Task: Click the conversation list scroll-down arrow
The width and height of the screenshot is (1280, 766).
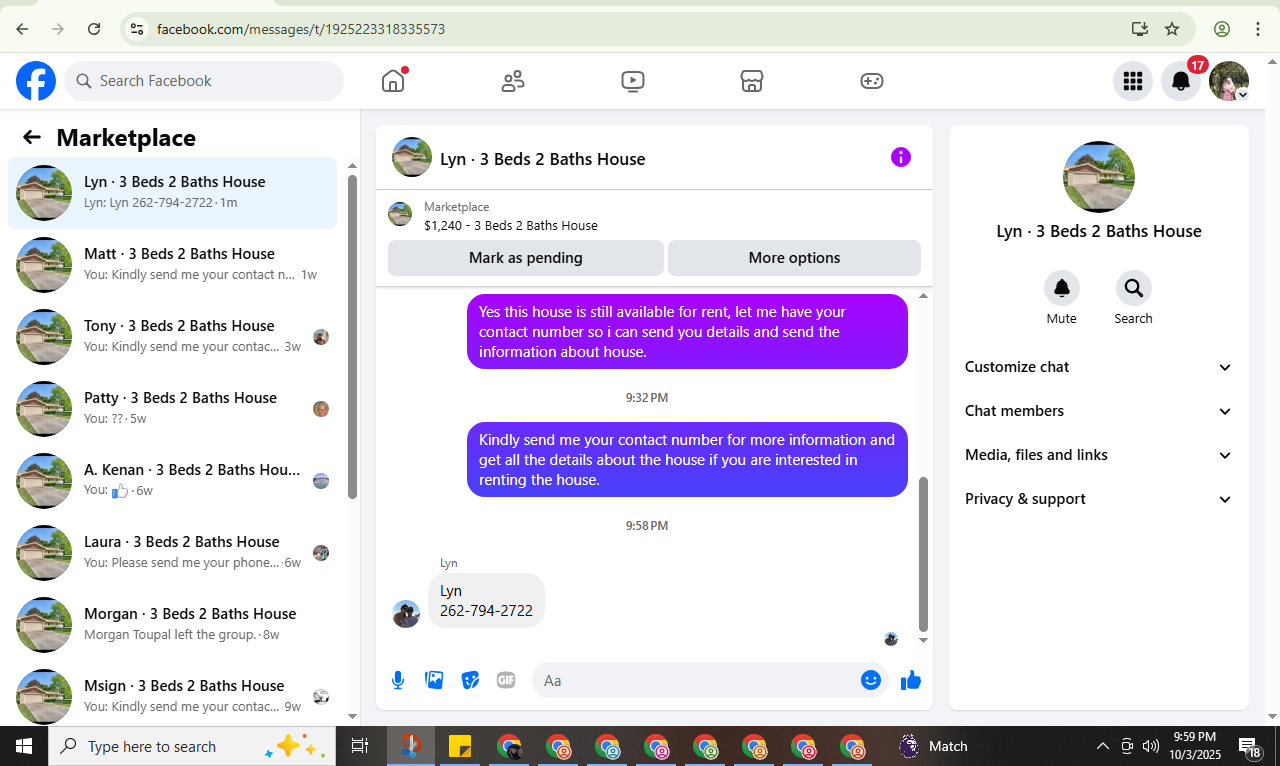Action: pyautogui.click(x=352, y=716)
